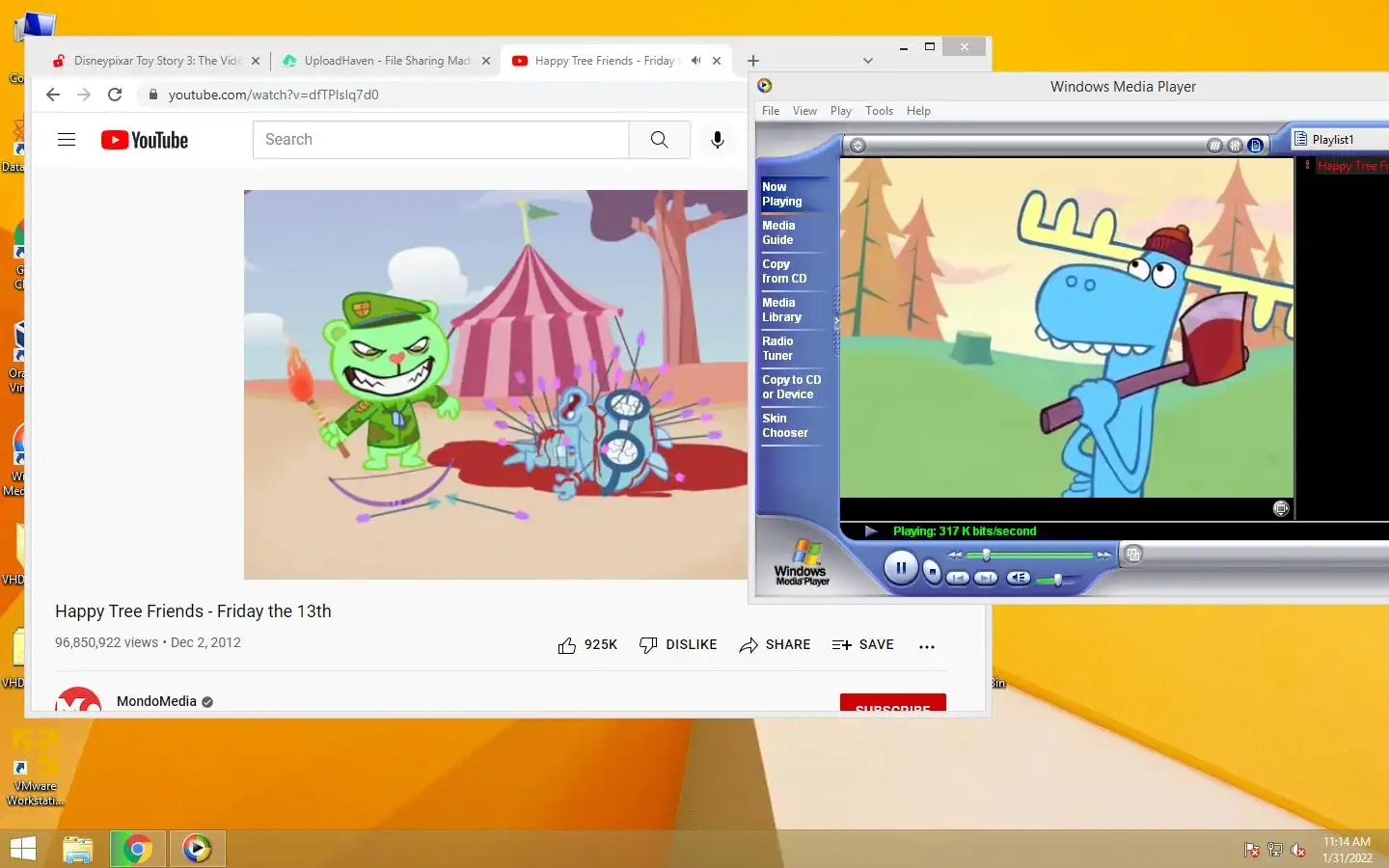Click the DISLIKE button

(678, 645)
